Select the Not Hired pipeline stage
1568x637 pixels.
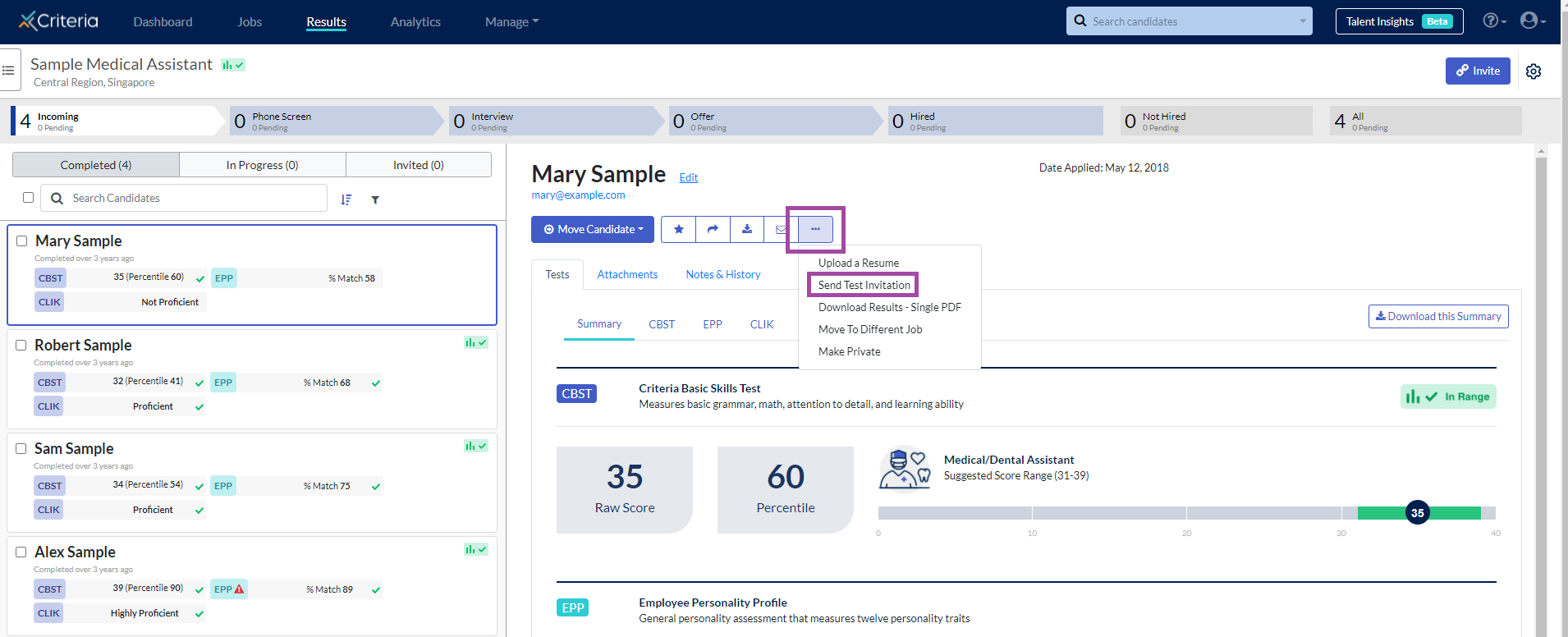tap(1216, 121)
